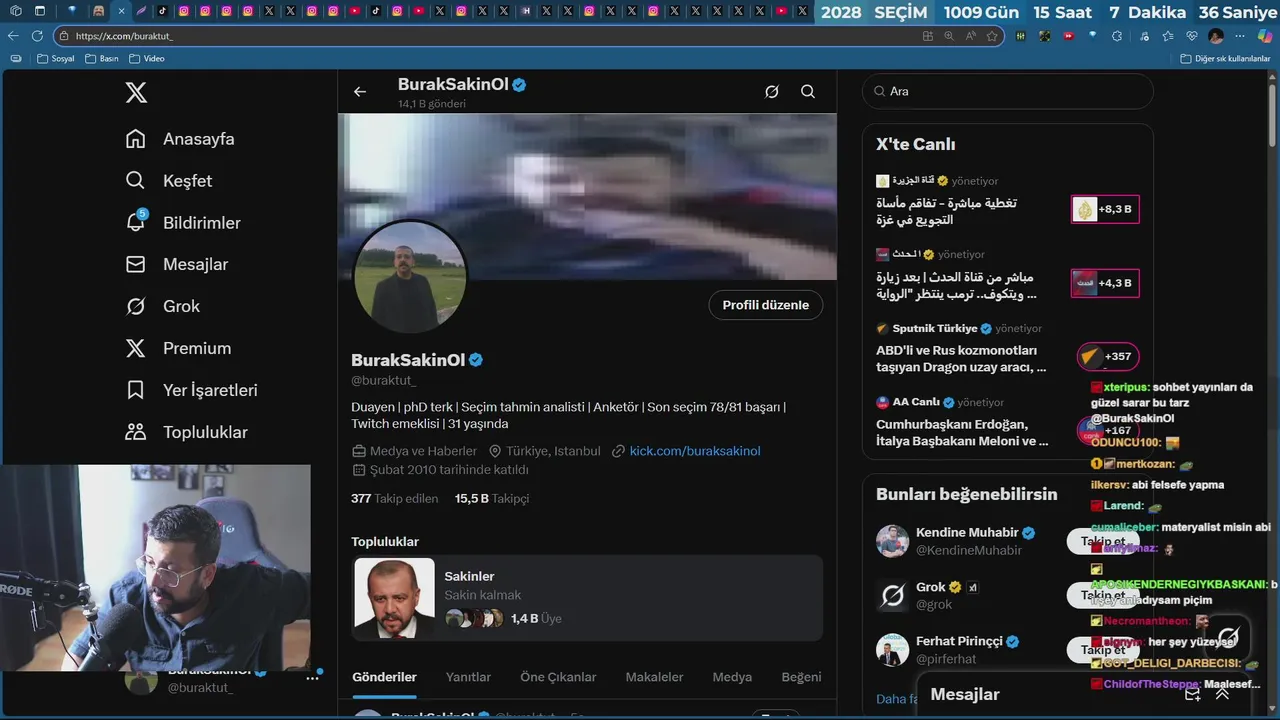The width and height of the screenshot is (1280, 720).
Task: Click the browser profile avatar
Action: 1216,36
